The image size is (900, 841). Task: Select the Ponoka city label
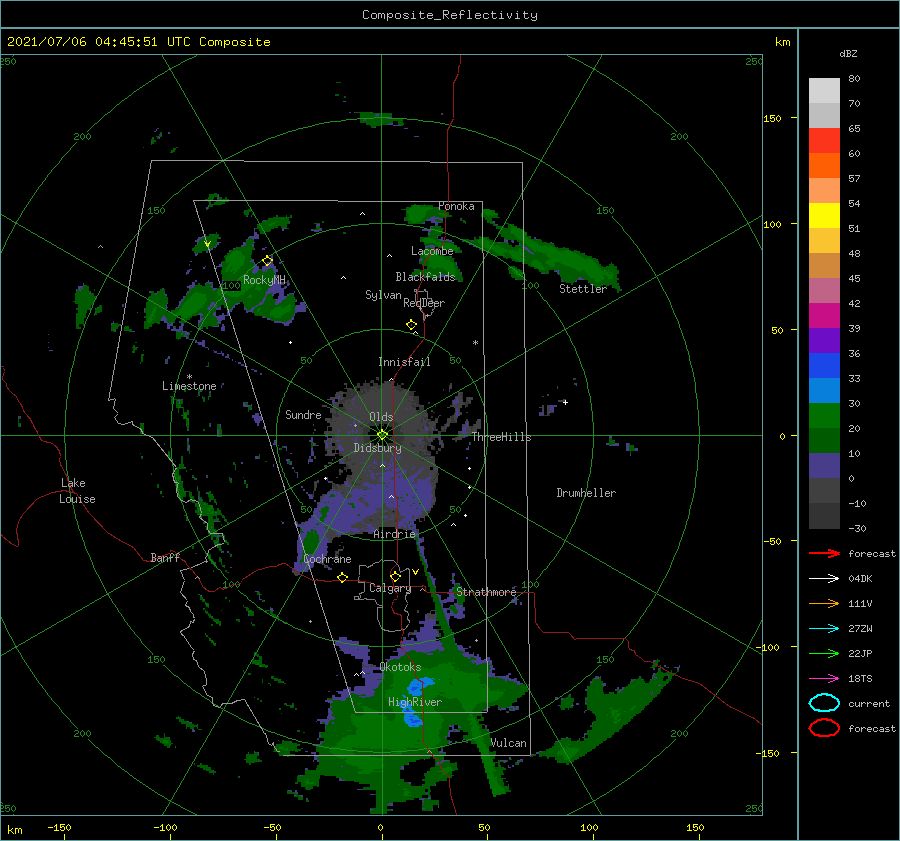(456, 206)
